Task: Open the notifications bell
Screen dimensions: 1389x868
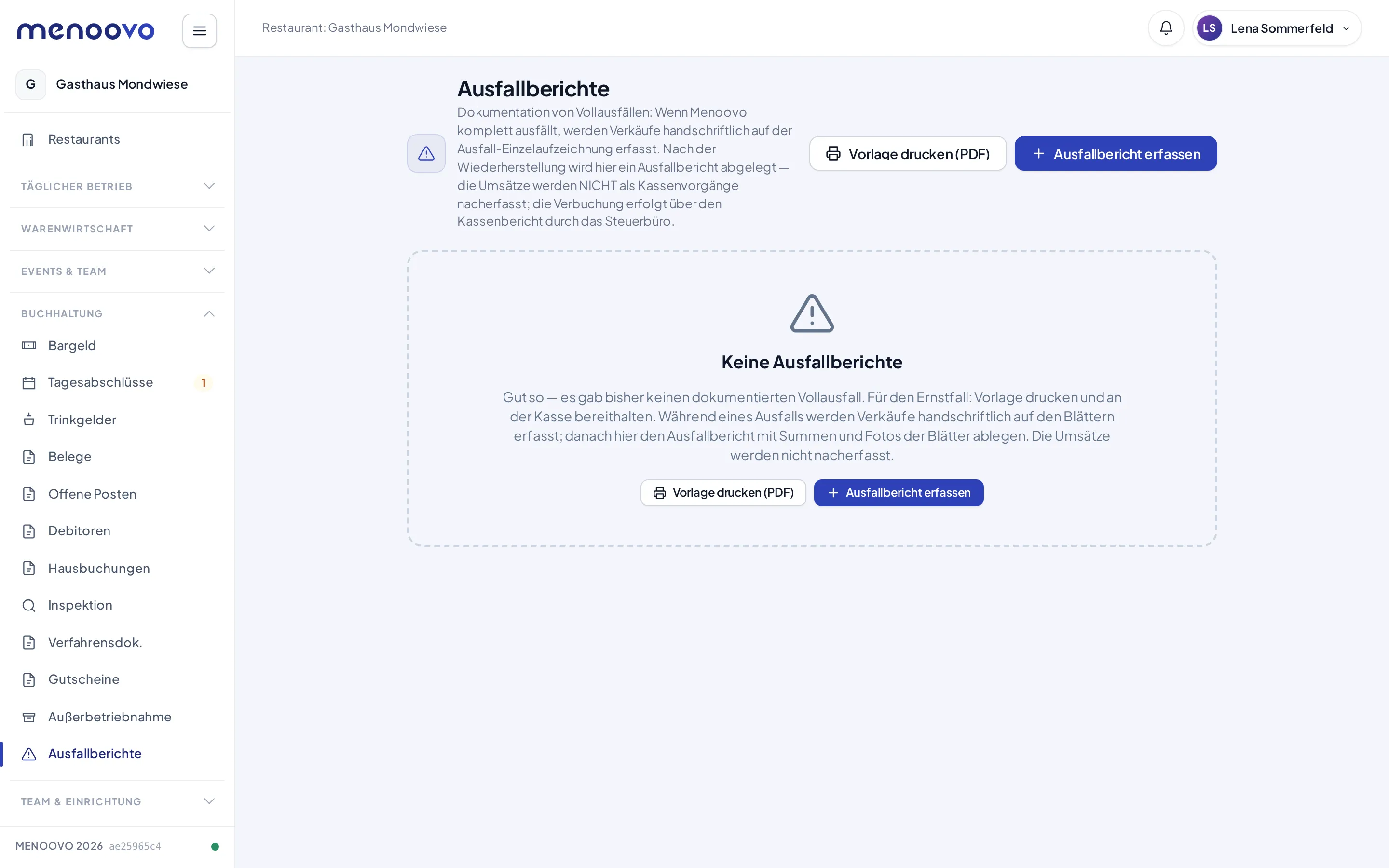Action: [1166, 27]
